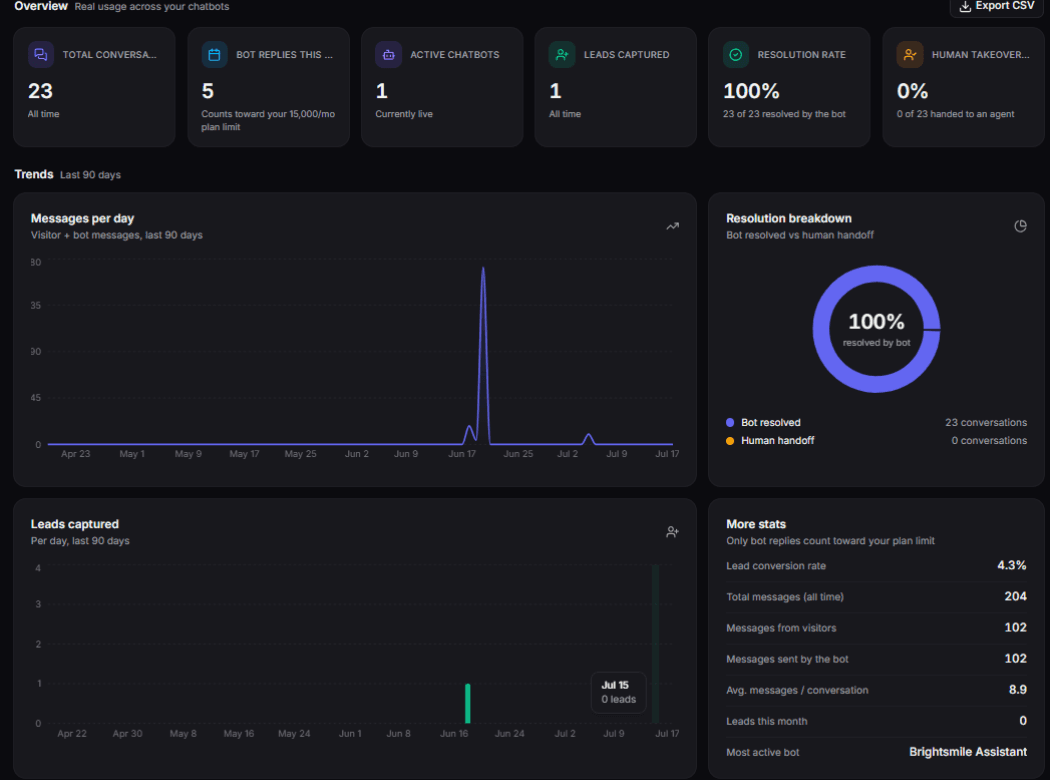
Task: Click the 'Overview' page heading
Action: pos(41,6)
